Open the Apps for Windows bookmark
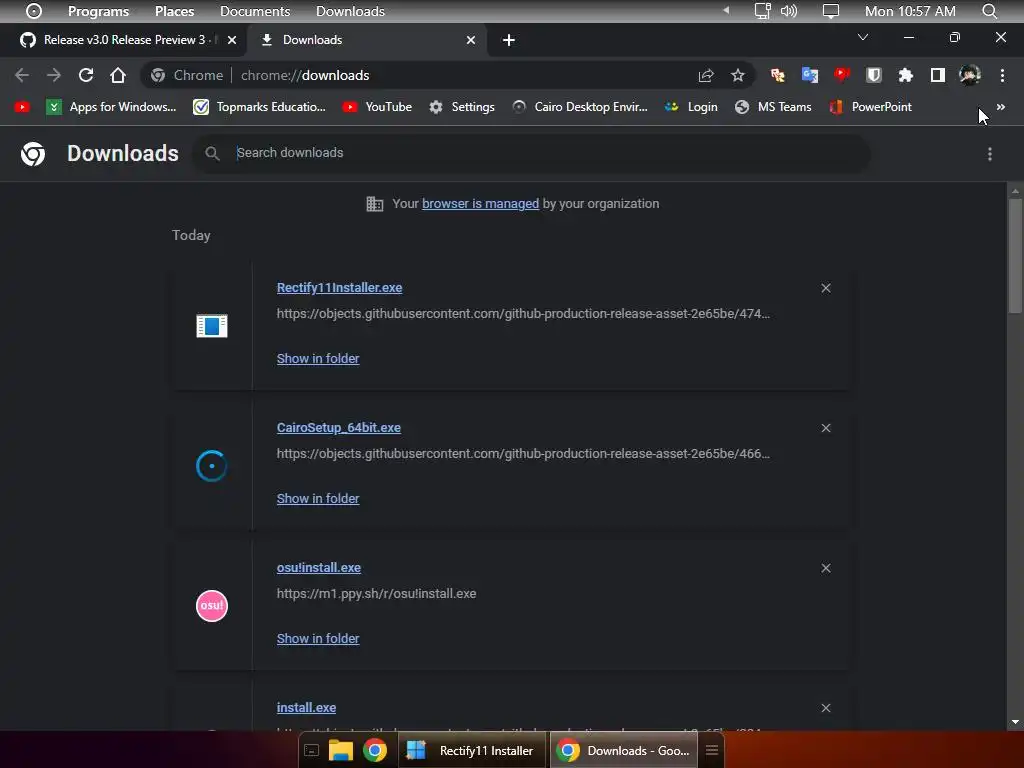This screenshot has width=1024, height=768. (x=111, y=106)
